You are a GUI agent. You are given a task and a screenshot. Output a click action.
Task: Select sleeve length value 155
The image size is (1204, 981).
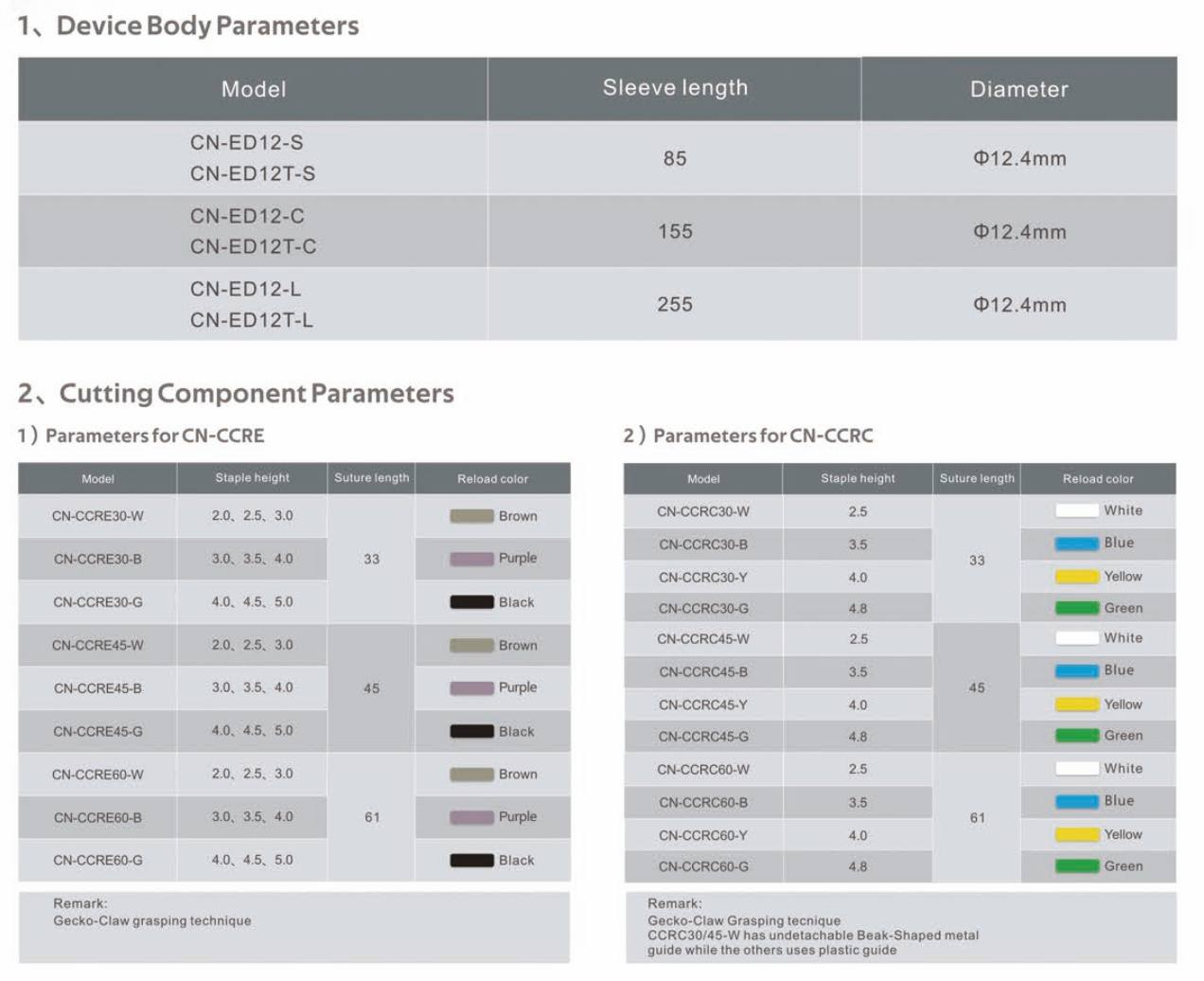click(x=675, y=232)
